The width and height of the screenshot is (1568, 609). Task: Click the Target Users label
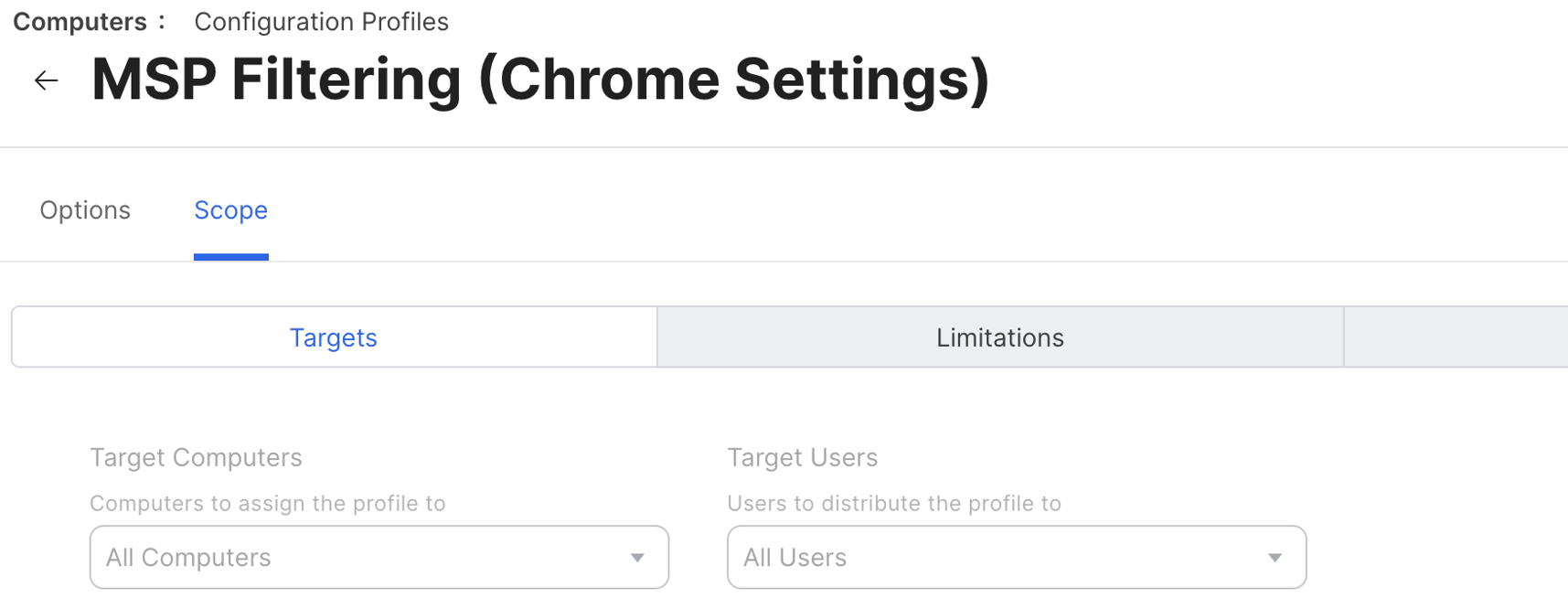point(802,457)
